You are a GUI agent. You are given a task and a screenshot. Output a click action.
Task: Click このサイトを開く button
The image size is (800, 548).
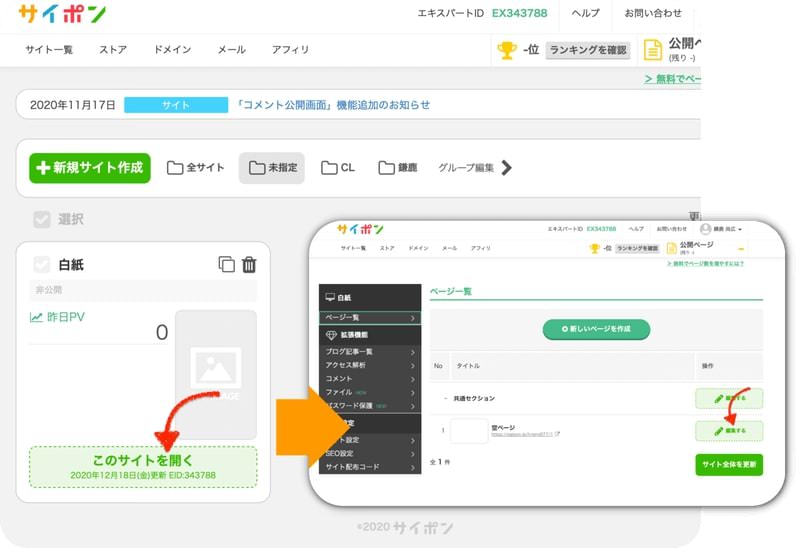[143, 467]
